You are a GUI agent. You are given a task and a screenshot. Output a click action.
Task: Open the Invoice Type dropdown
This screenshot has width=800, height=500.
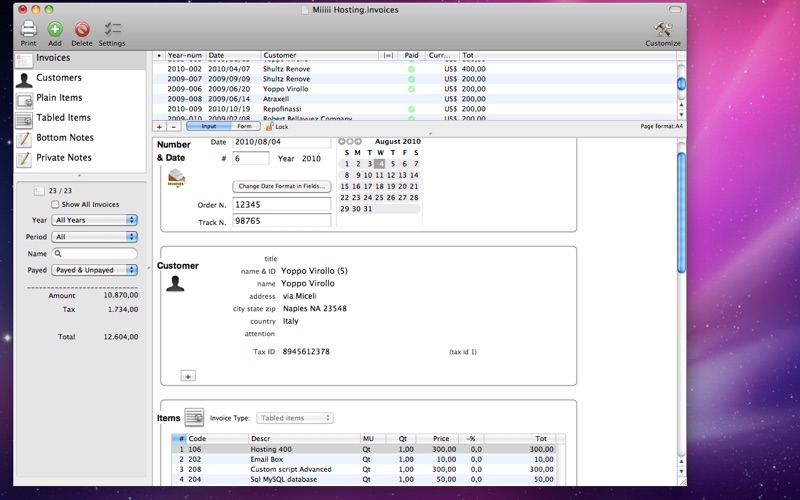(x=295, y=418)
